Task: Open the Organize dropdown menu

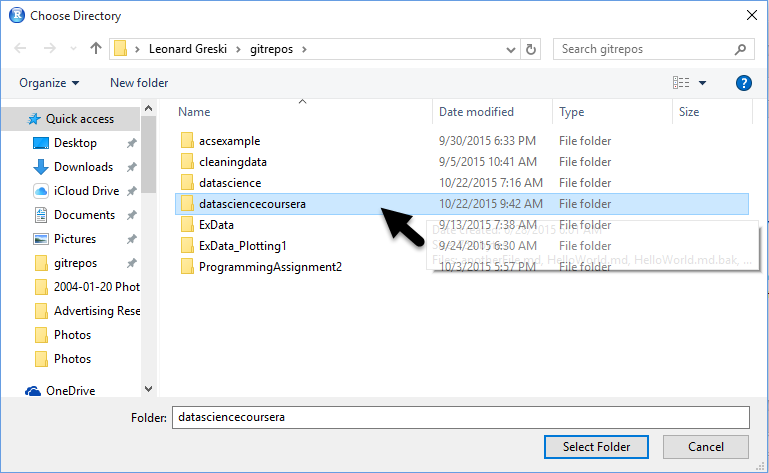Action: coord(49,83)
